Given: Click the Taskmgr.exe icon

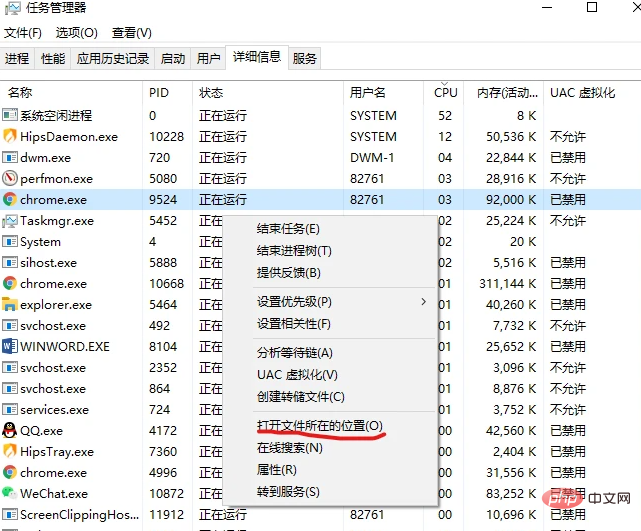Looking at the screenshot, I should [x=10, y=221].
